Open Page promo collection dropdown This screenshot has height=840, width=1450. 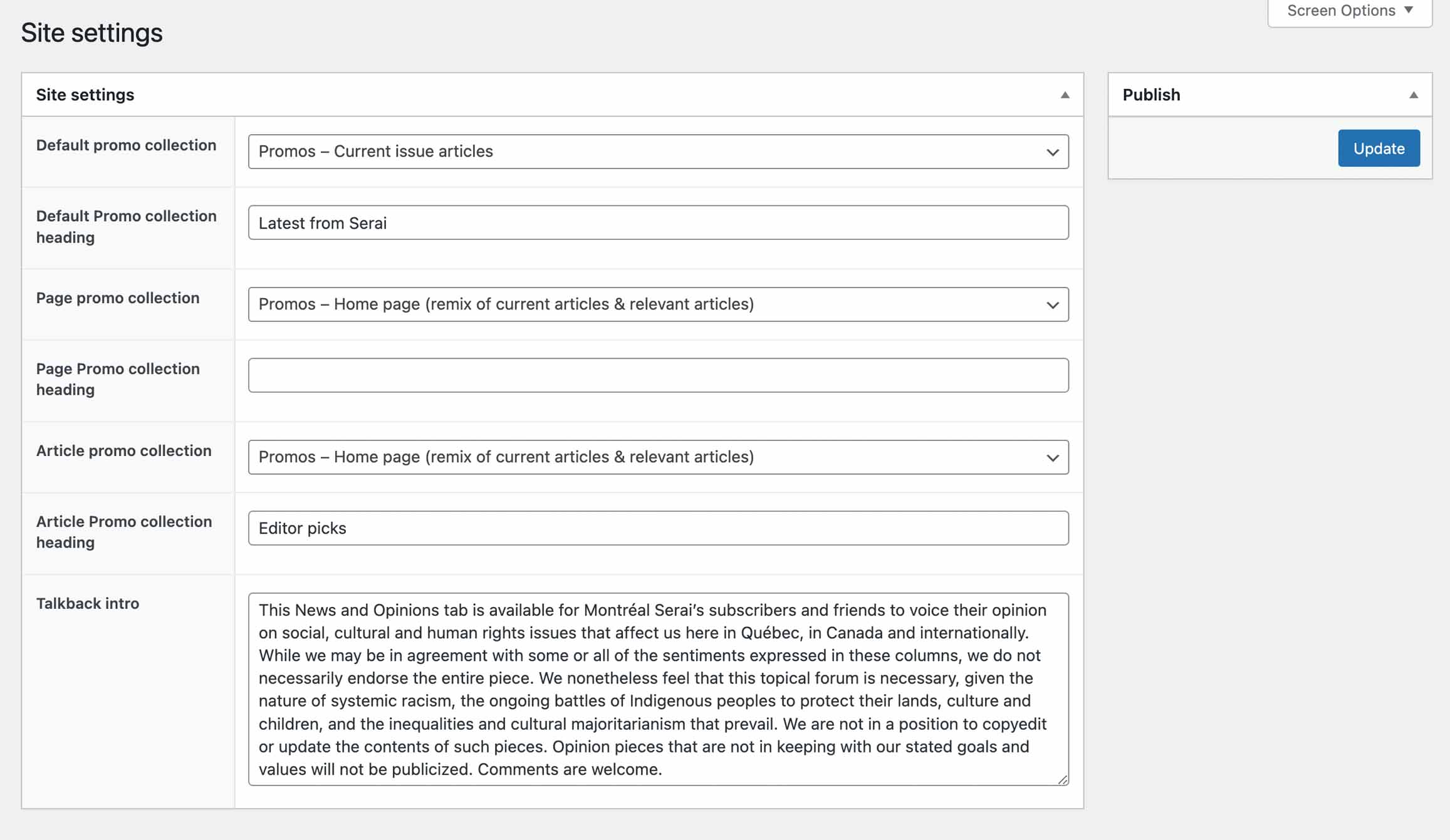point(657,304)
